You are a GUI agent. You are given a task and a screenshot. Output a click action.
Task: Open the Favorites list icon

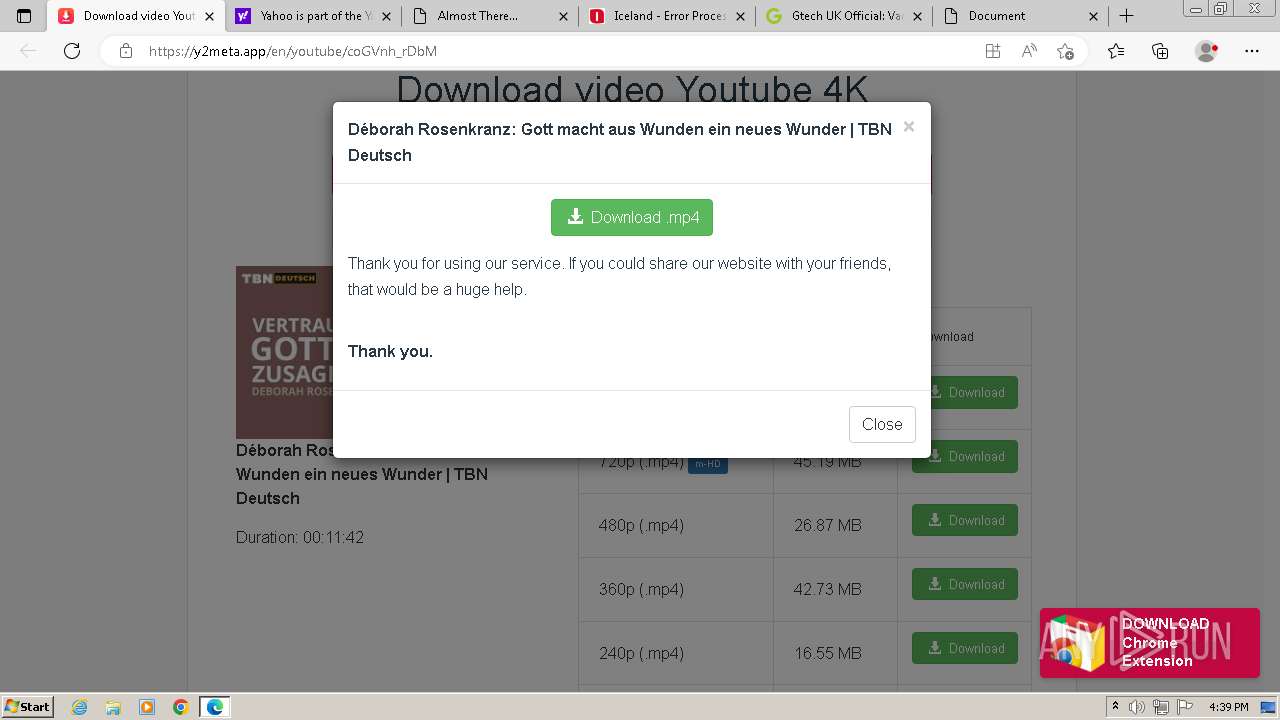[1116, 51]
